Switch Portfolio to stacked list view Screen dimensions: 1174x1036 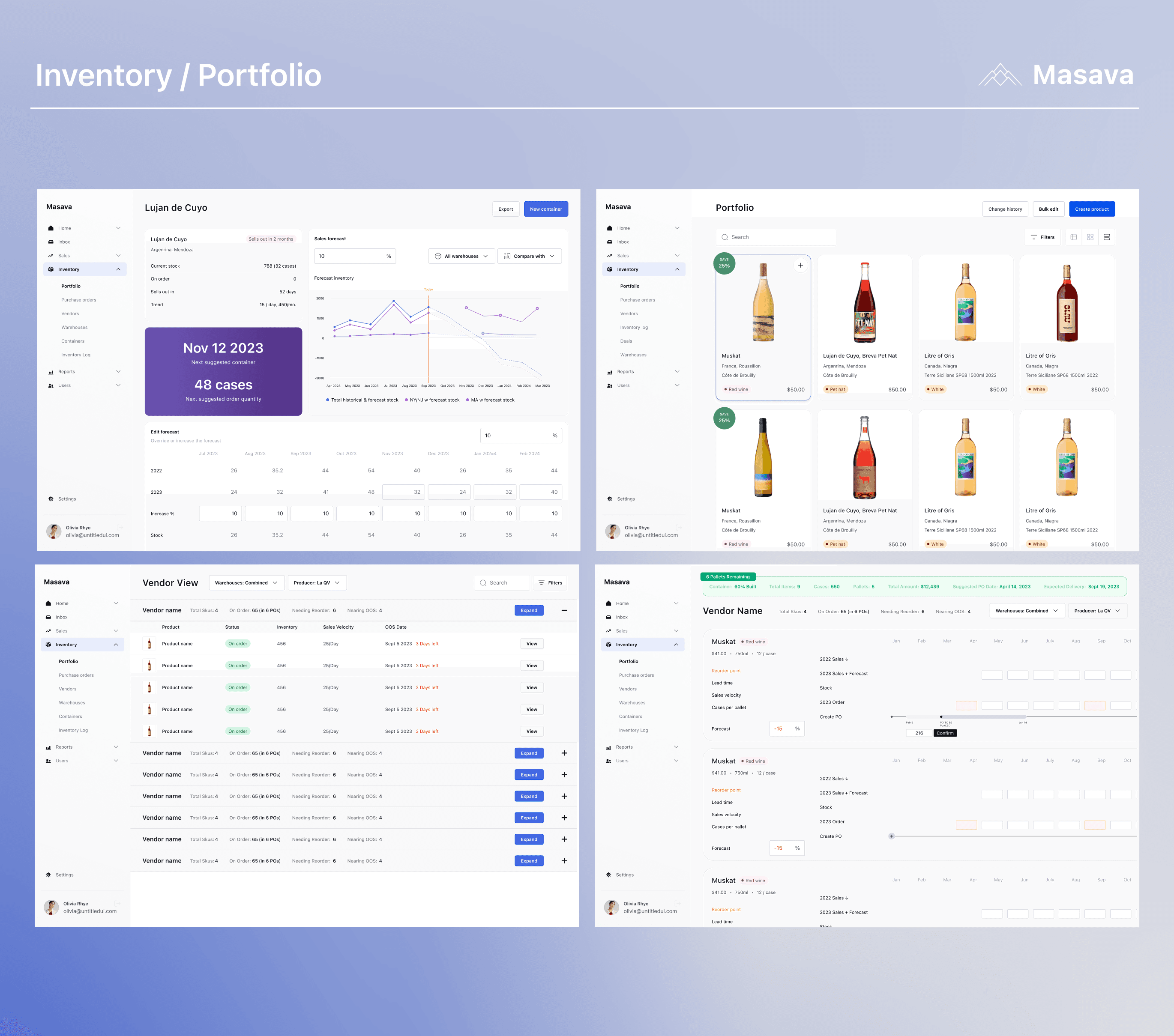(x=1107, y=237)
